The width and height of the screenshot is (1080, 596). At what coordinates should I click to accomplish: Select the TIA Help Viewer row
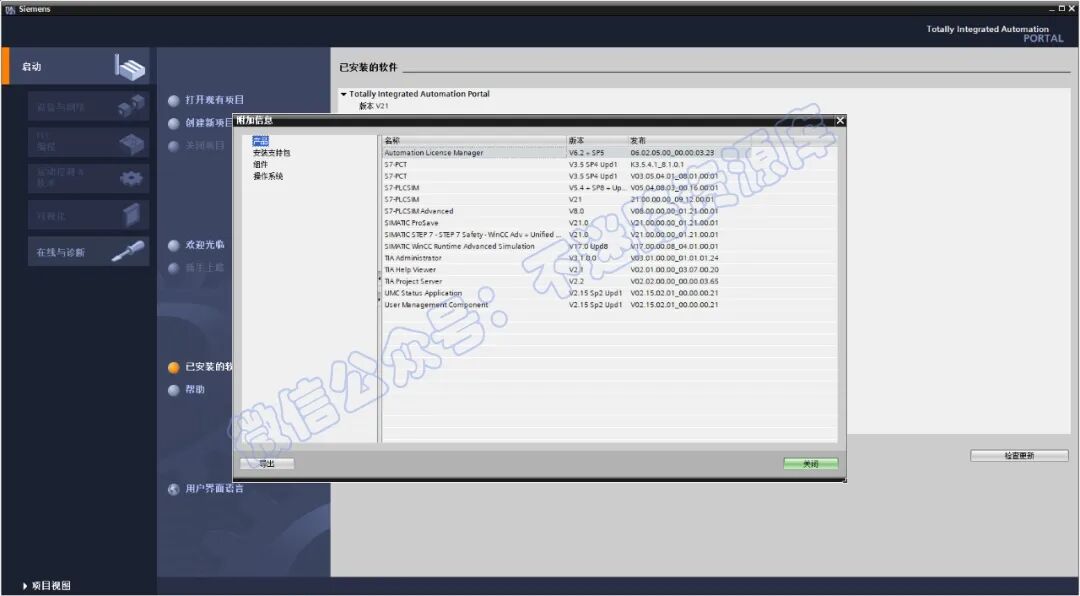(x=610, y=269)
